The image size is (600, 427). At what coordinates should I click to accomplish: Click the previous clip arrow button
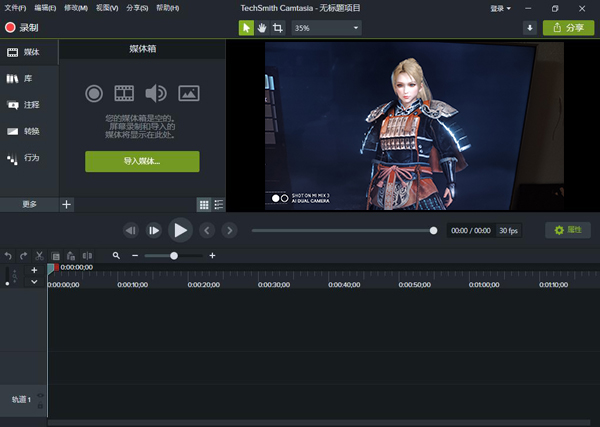tap(207, 230)
